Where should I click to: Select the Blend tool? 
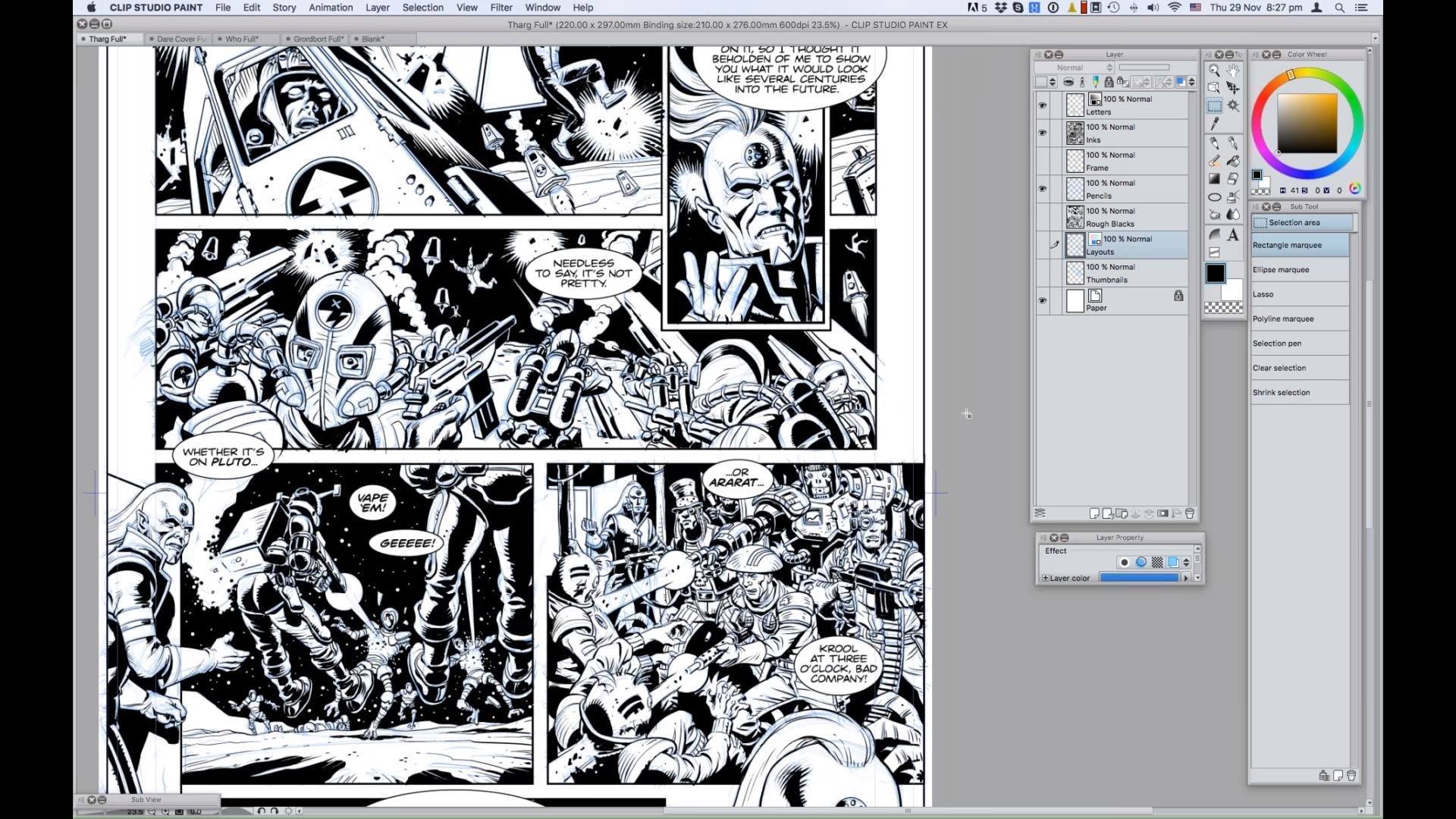(1233, 215)
